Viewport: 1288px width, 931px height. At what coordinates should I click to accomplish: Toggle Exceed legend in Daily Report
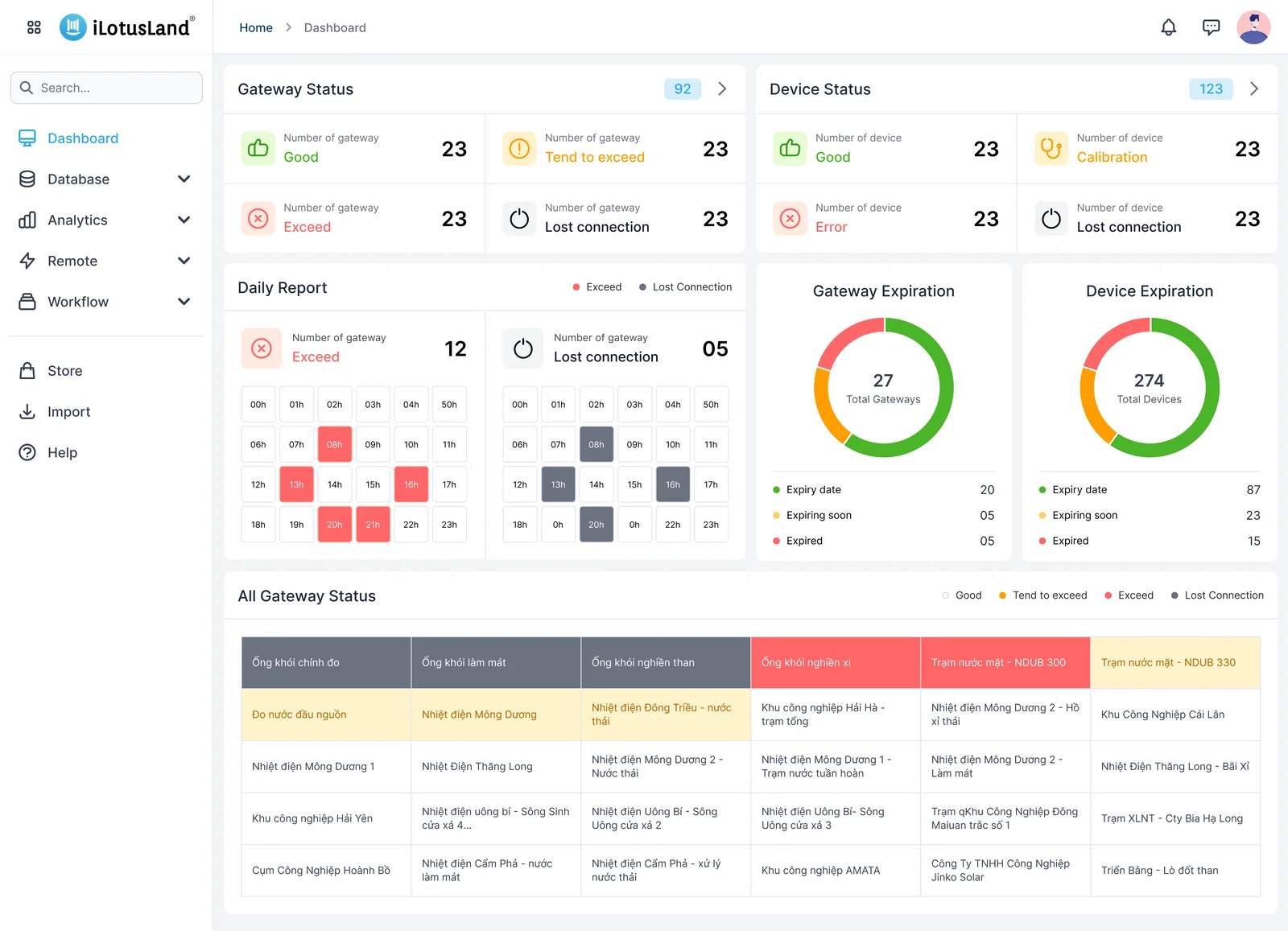597,287
